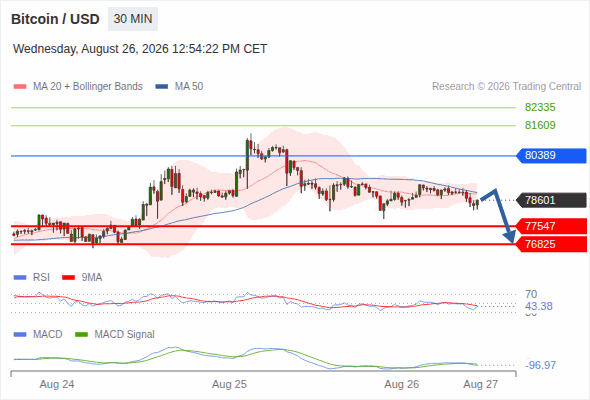
Task: Click the MA 20 + Bollinger Bands legend swatch
Action: click(x=20, y=87)
